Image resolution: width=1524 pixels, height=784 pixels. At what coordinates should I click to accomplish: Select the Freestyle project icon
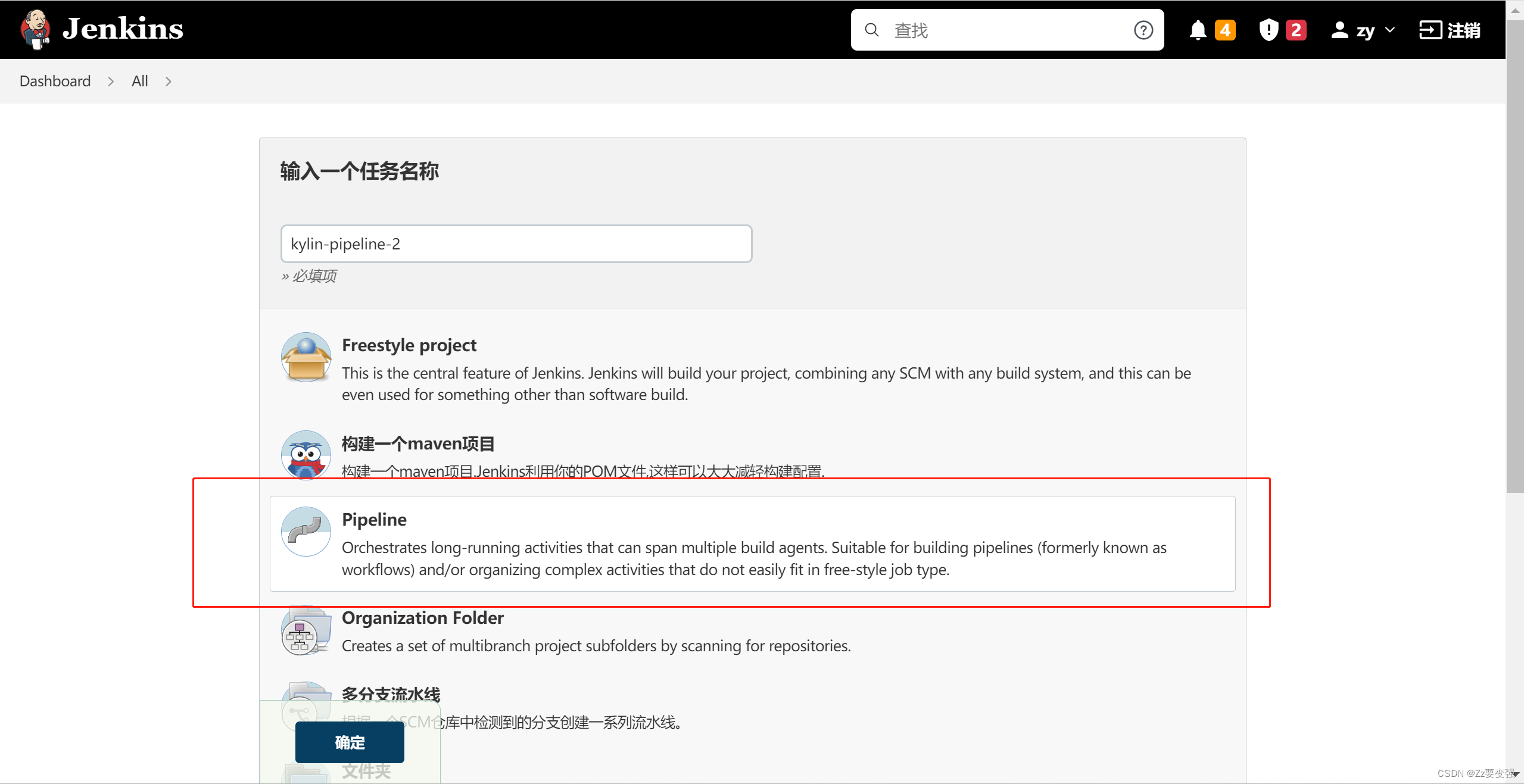pos(305,357)
